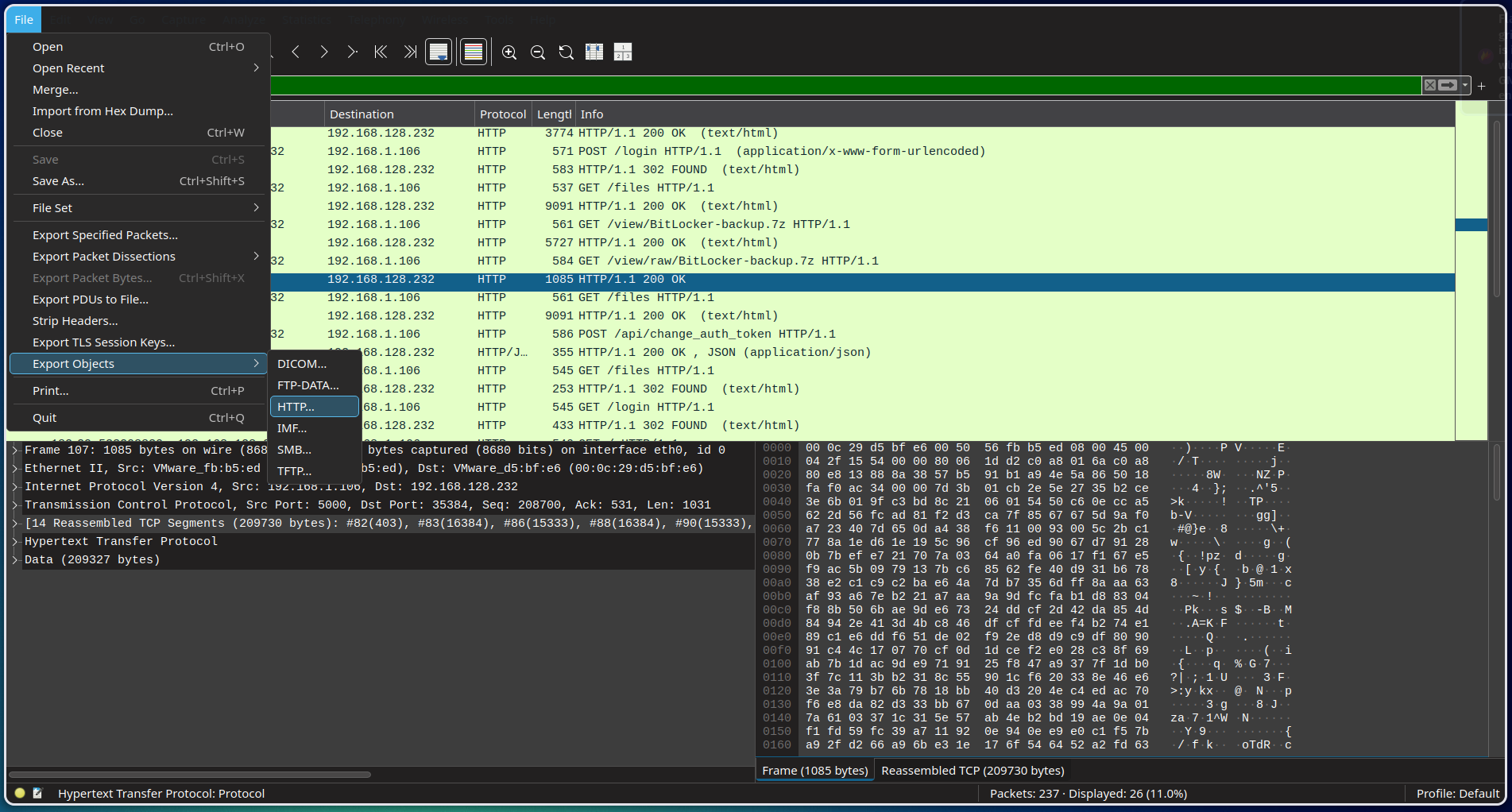The width and height of the screenshot is (1512, 812).
Task: Click the Profile: Default status label
Action: 1457,793
